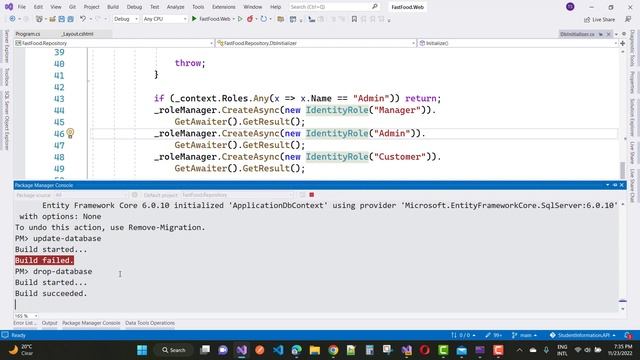640x360 pixels.
Task: Open VS Code from taskbar
Action: [278, 350]
